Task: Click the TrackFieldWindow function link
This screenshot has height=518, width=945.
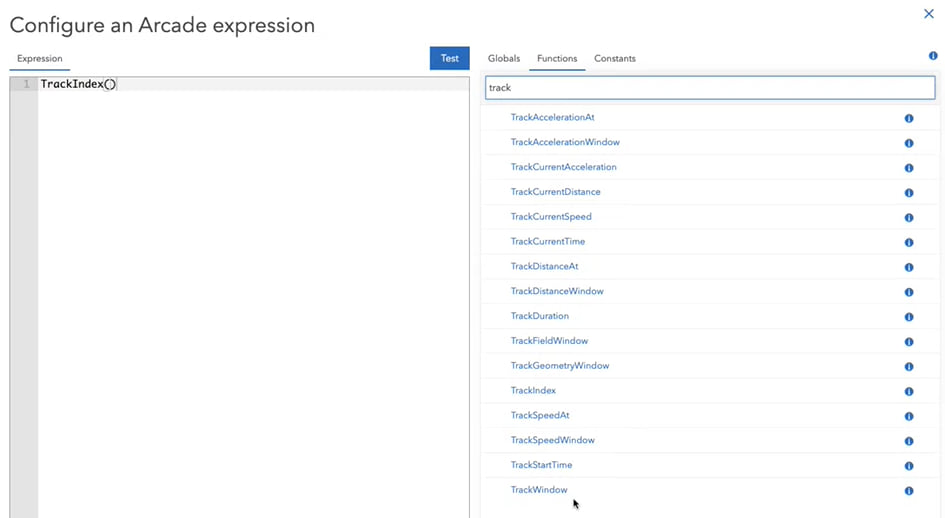Action: tap(549, 341)
